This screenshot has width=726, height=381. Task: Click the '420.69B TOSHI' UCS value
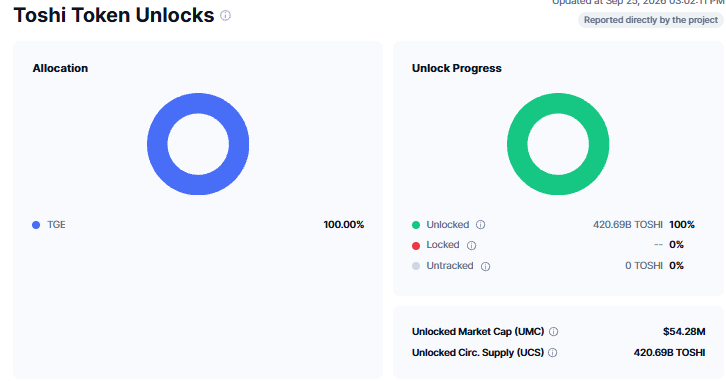click(x=670, y=352)
